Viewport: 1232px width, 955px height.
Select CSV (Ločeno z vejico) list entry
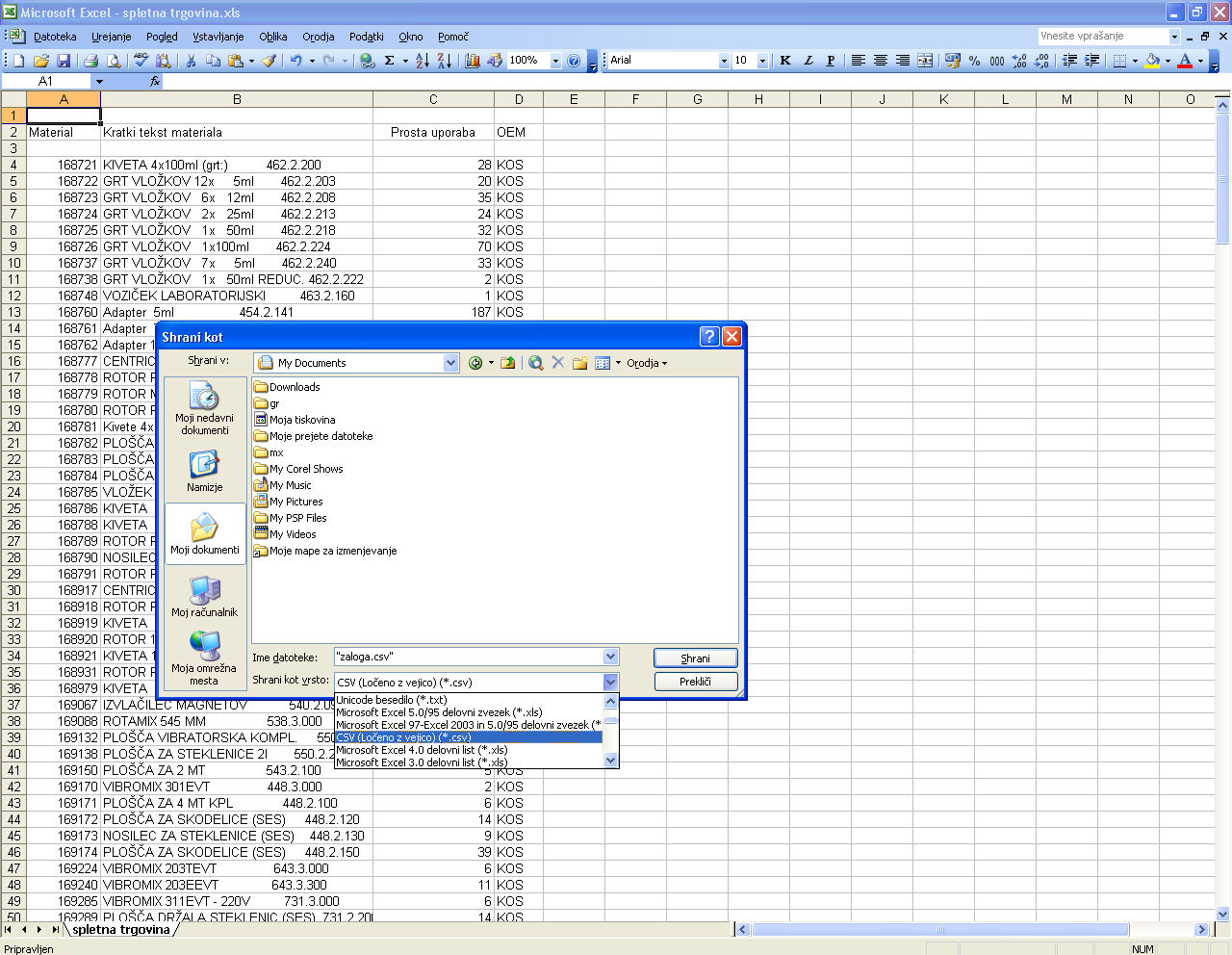point(468,737)
